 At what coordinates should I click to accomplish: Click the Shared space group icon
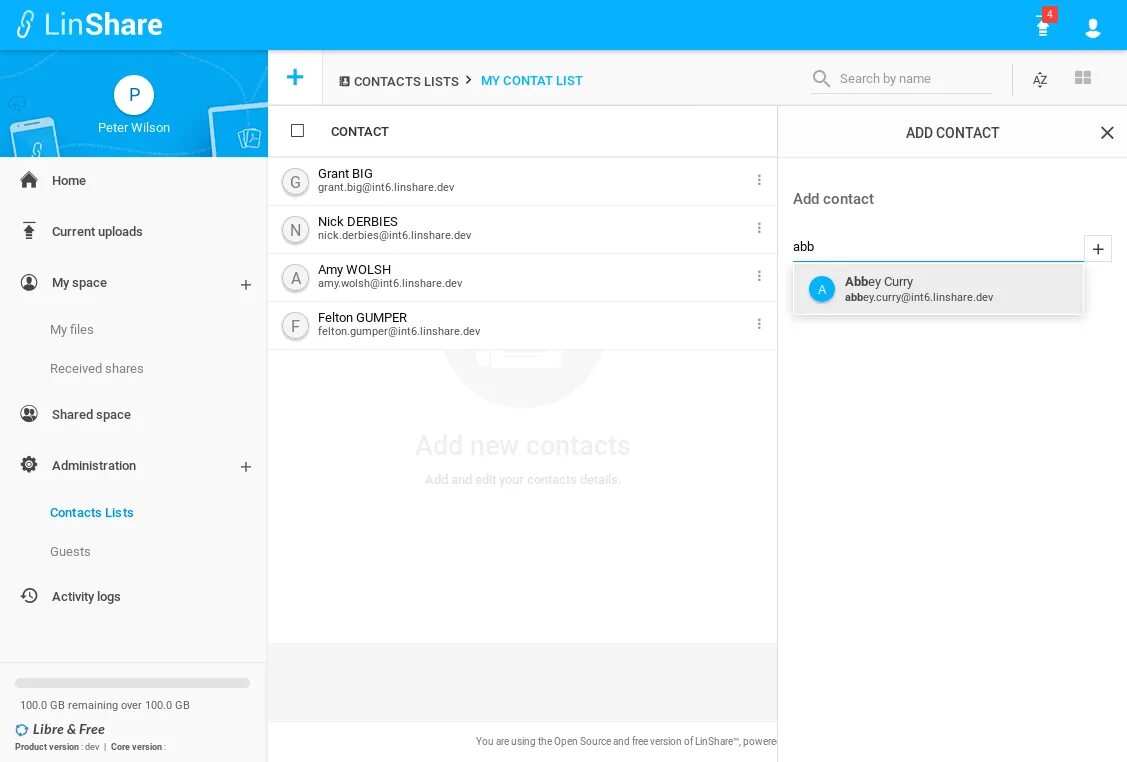(29, 414)
